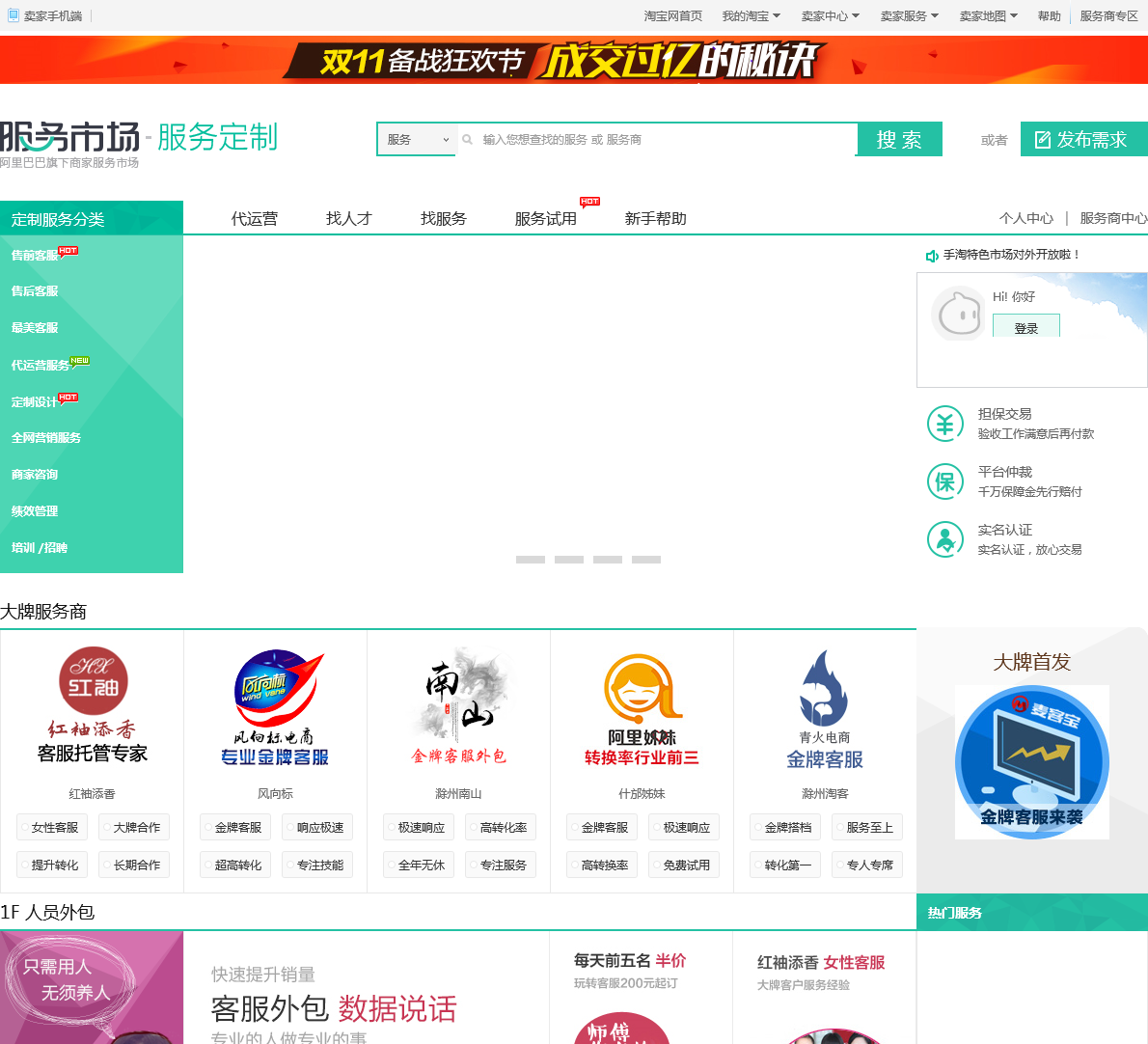Viewport: 1148px width, 1044px height.
Task: Open 帮助 link
Action: pos(1050,16)
